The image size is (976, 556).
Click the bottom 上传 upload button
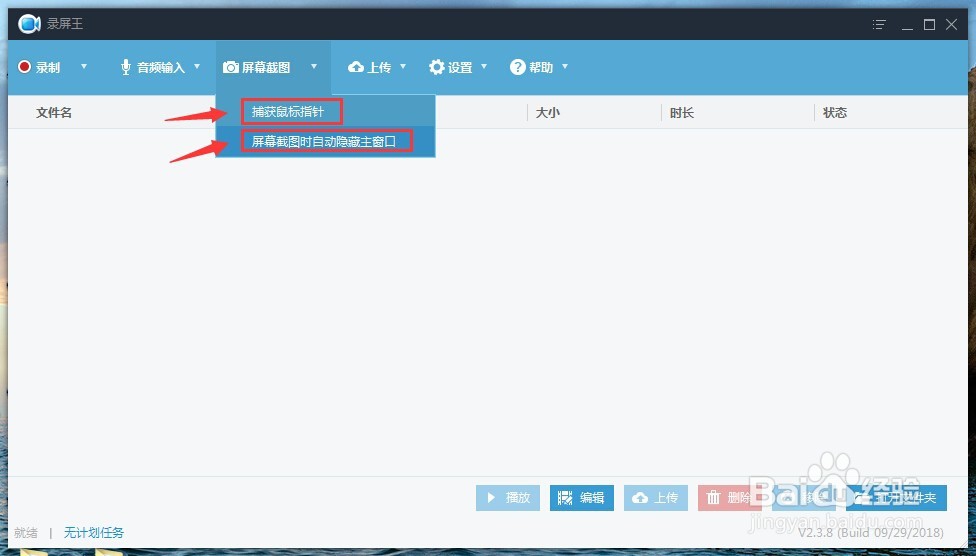pos(656,497)
